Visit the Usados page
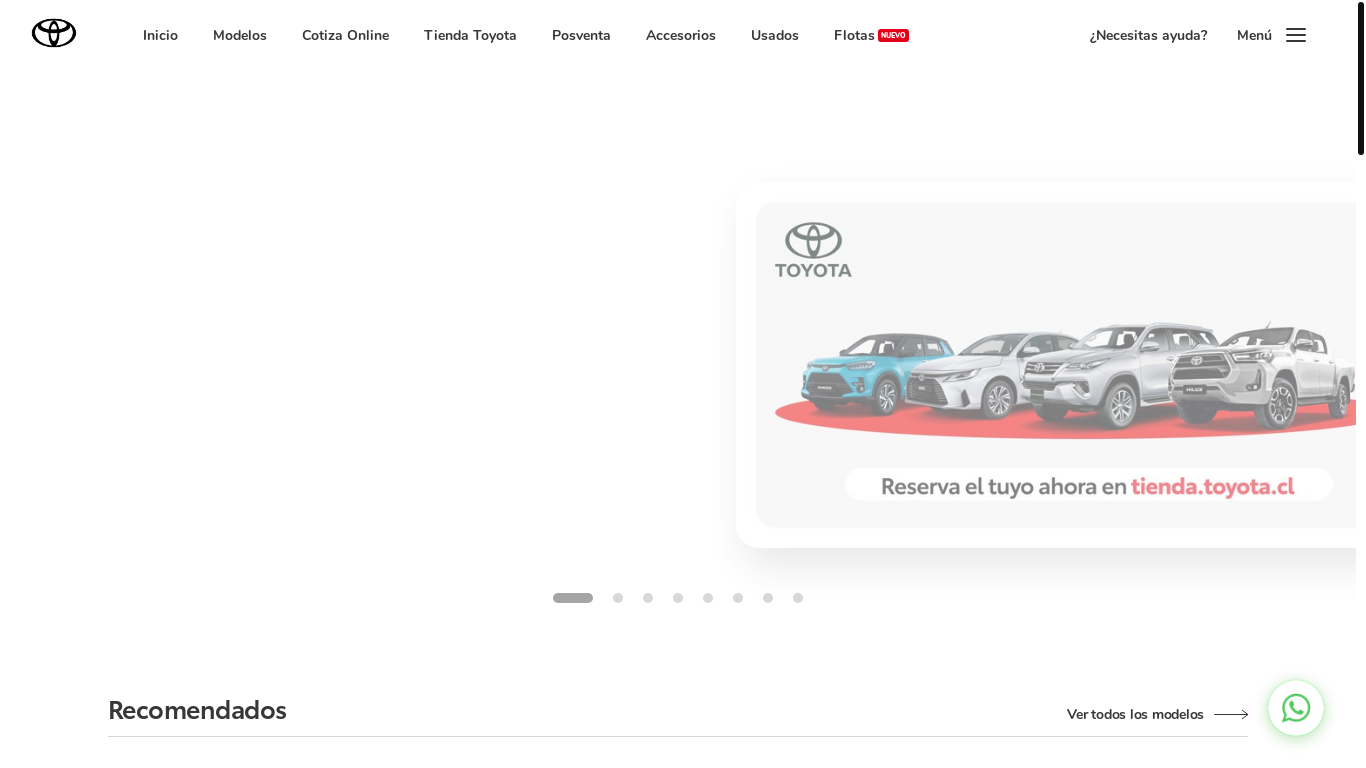 [x=775, y=35]
